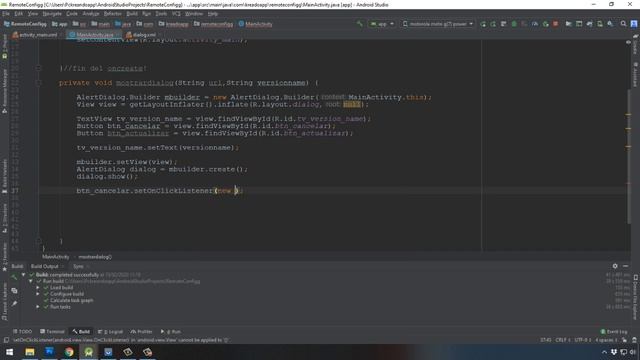Select the Sync tab in Build panel

pos(78,266)
